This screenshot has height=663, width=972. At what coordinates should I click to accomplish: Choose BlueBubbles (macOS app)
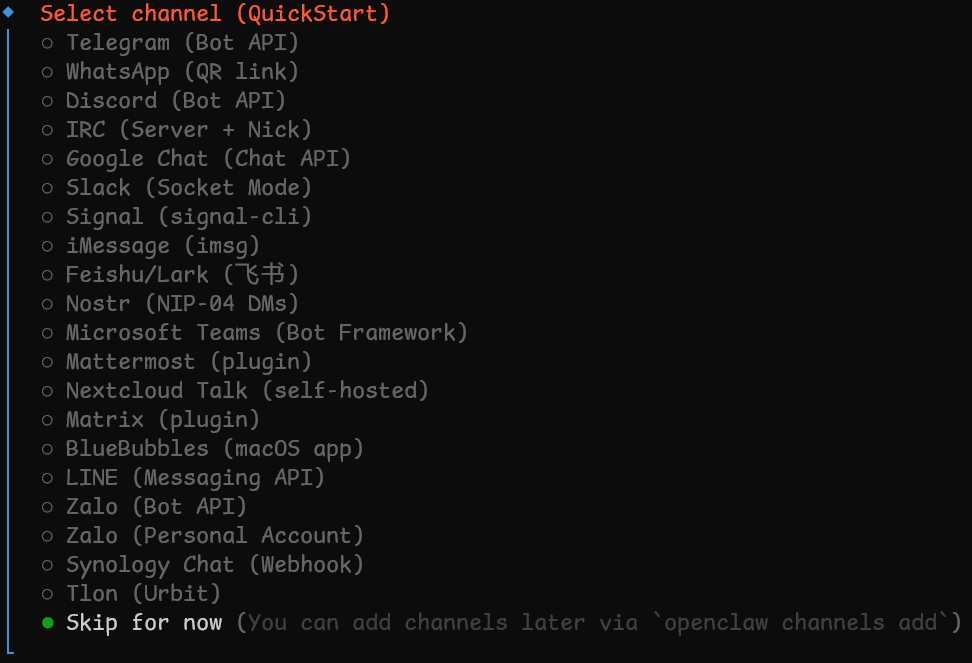214,449
